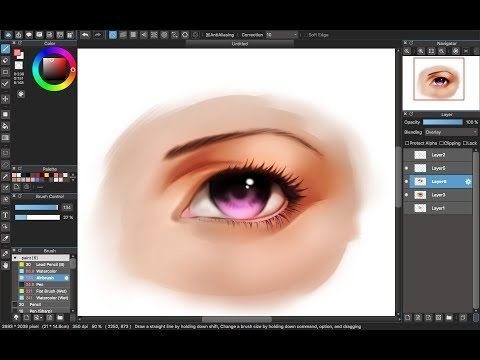The image size is (480, 360).
Task: Open the Blending mode dropdown
Action: point(451,132)
